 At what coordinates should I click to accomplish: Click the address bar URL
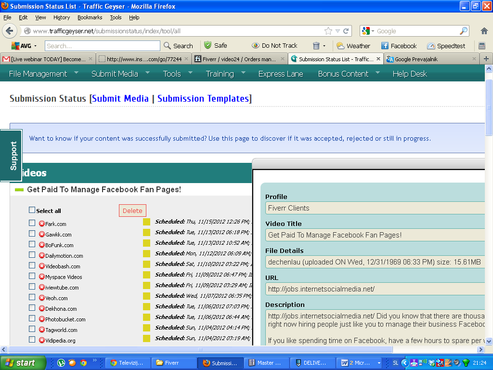107,31
